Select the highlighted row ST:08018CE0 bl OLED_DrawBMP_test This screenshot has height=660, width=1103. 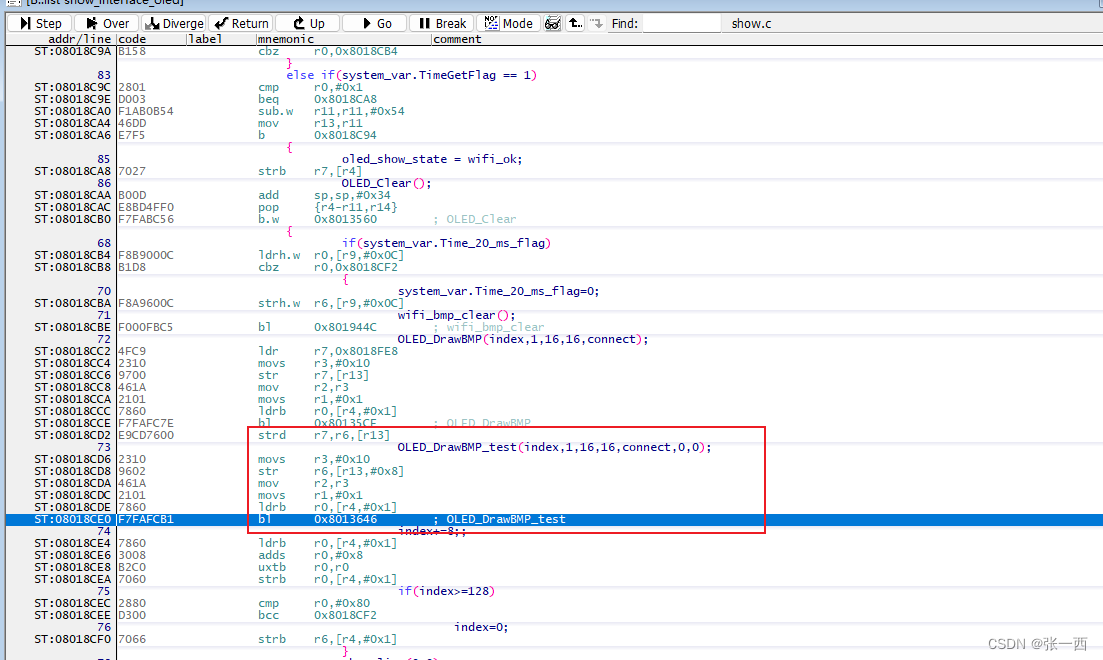coord(554,519)
